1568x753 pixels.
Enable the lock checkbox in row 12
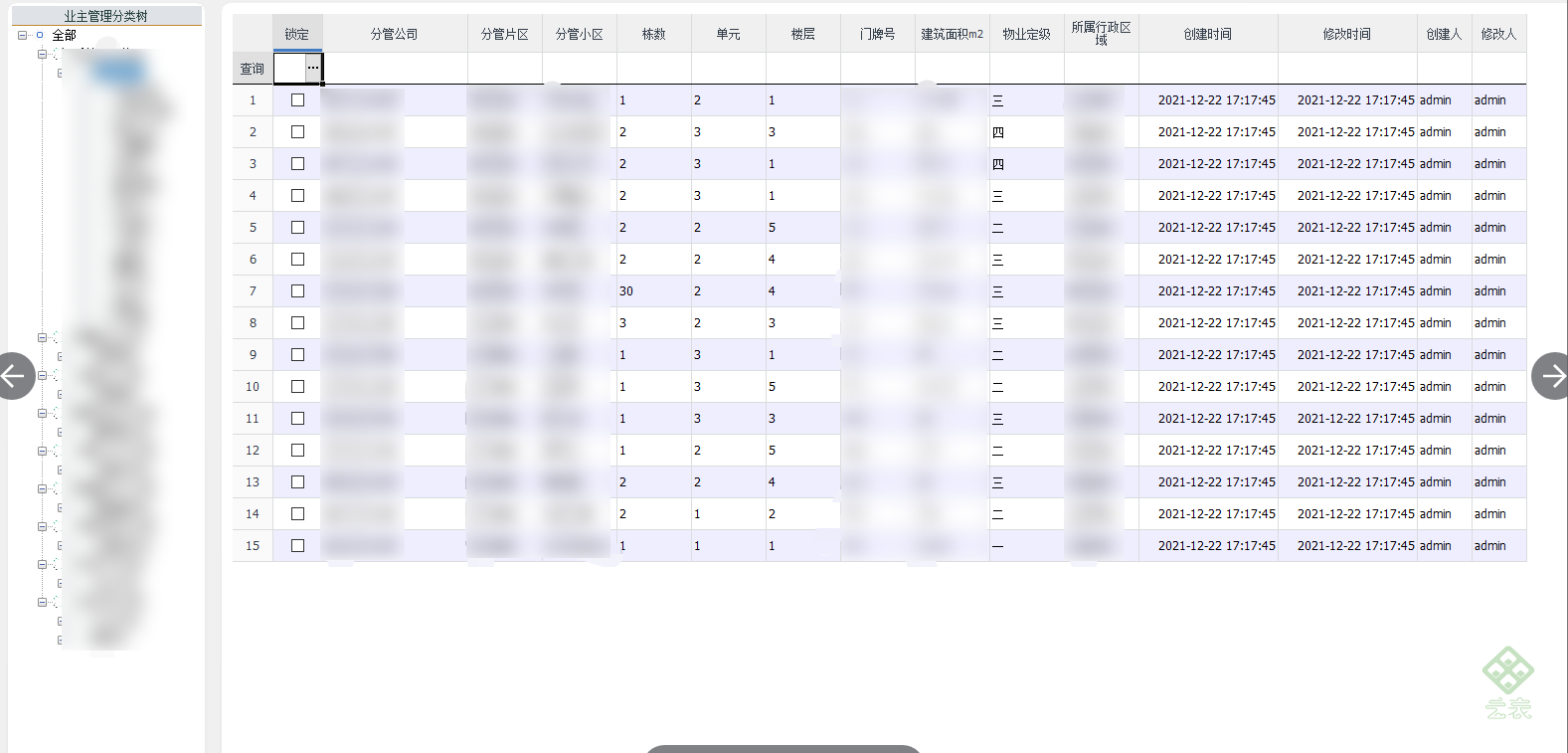click(297, 450)
